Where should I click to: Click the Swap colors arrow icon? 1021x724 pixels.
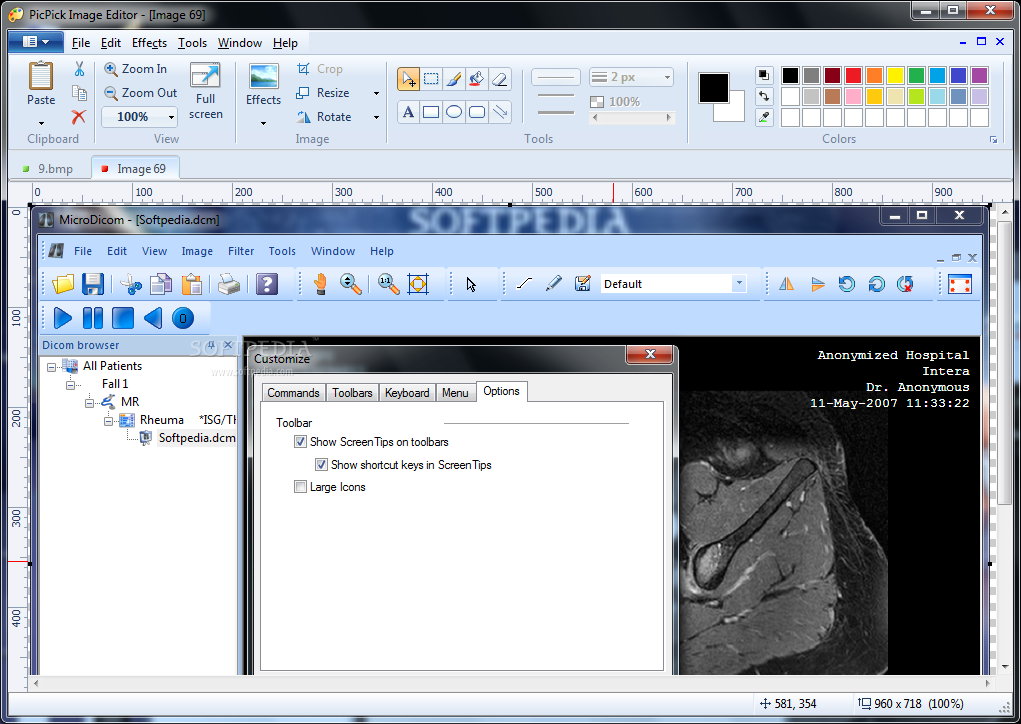click(x=764, y=96)
